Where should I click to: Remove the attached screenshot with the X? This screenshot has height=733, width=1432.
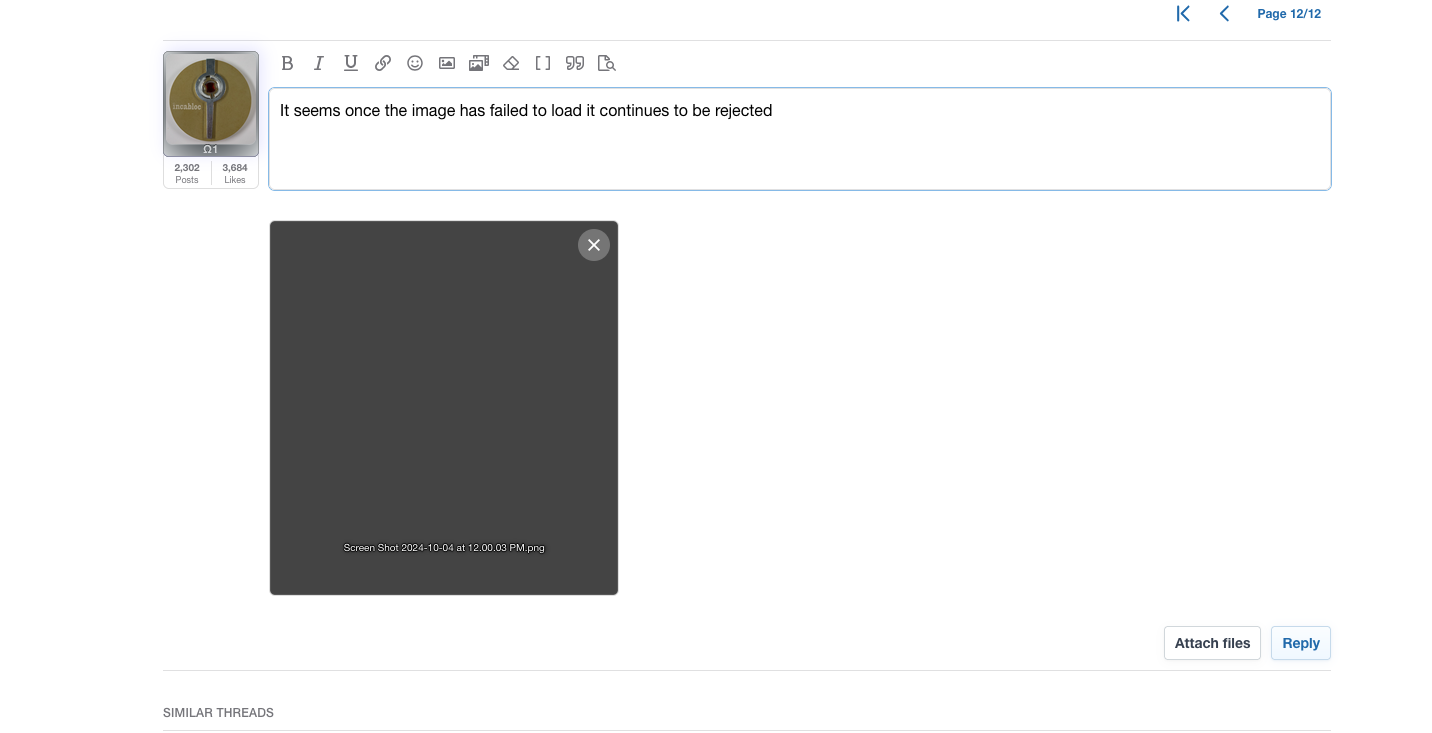tap(594, 245)
